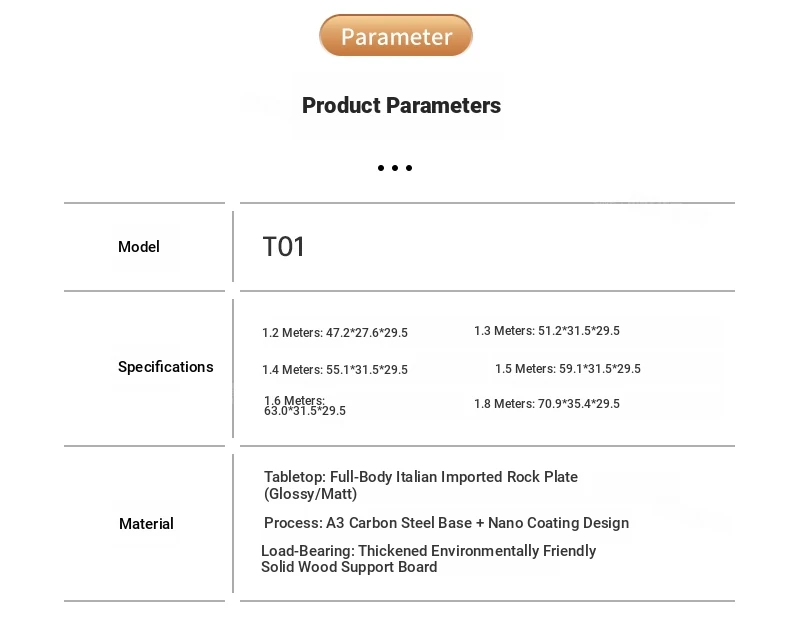Click the three dots indicator
The height and width of the screenshot is (619, 790).
[395, 168]
